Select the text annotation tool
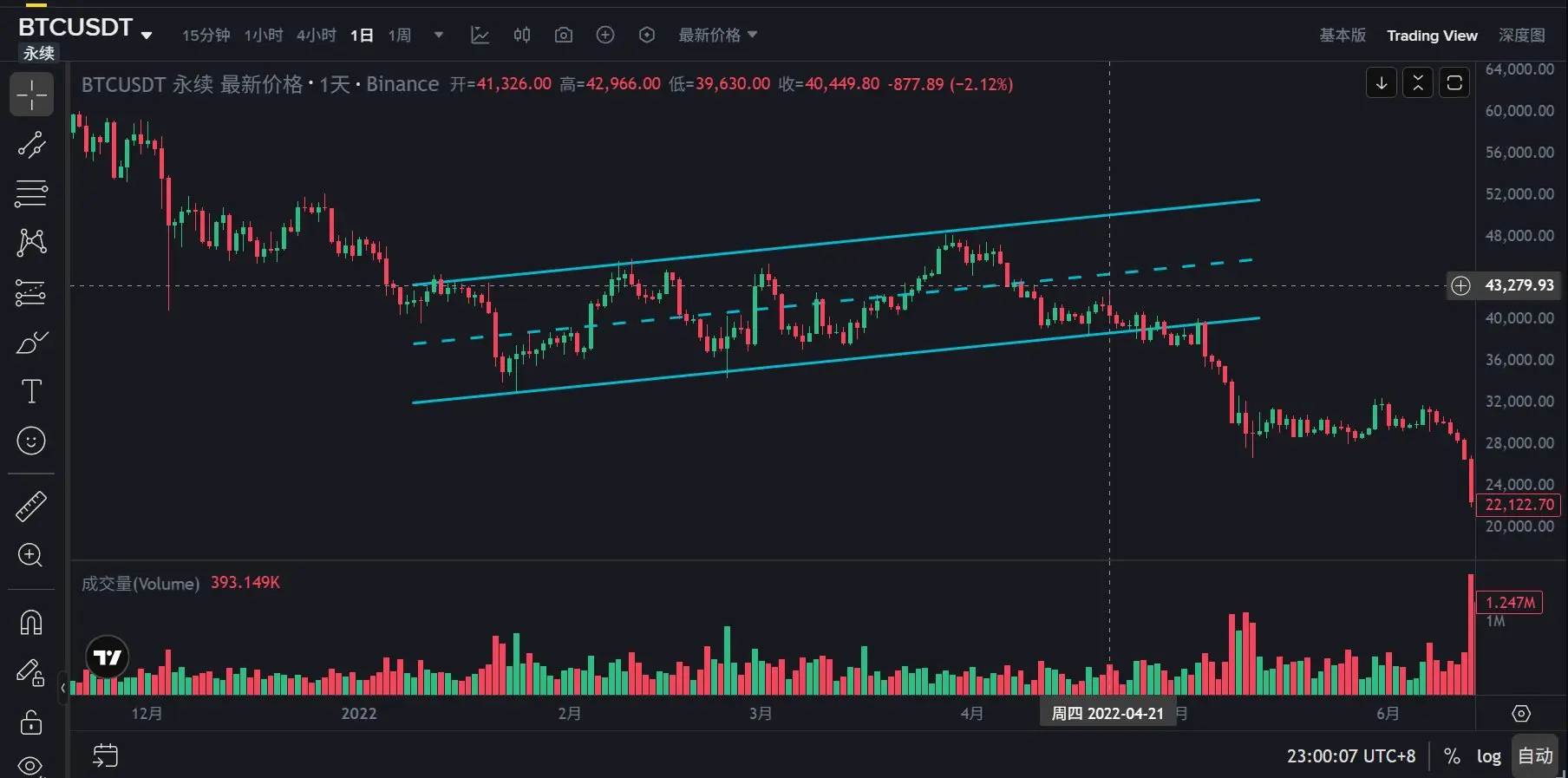The image size is (1568, 778). point(31,391)
